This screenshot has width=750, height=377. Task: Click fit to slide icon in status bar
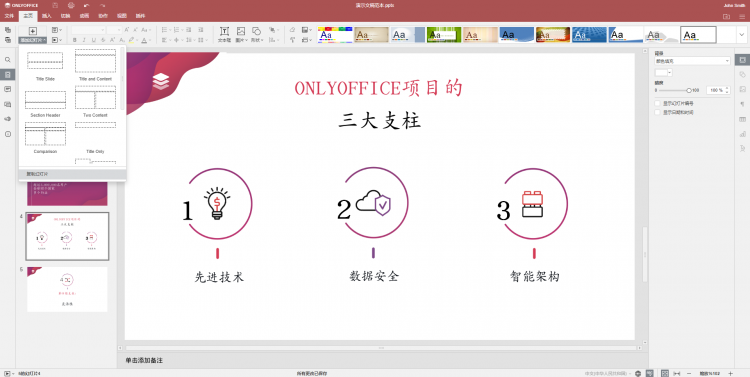tap(665, 373)
